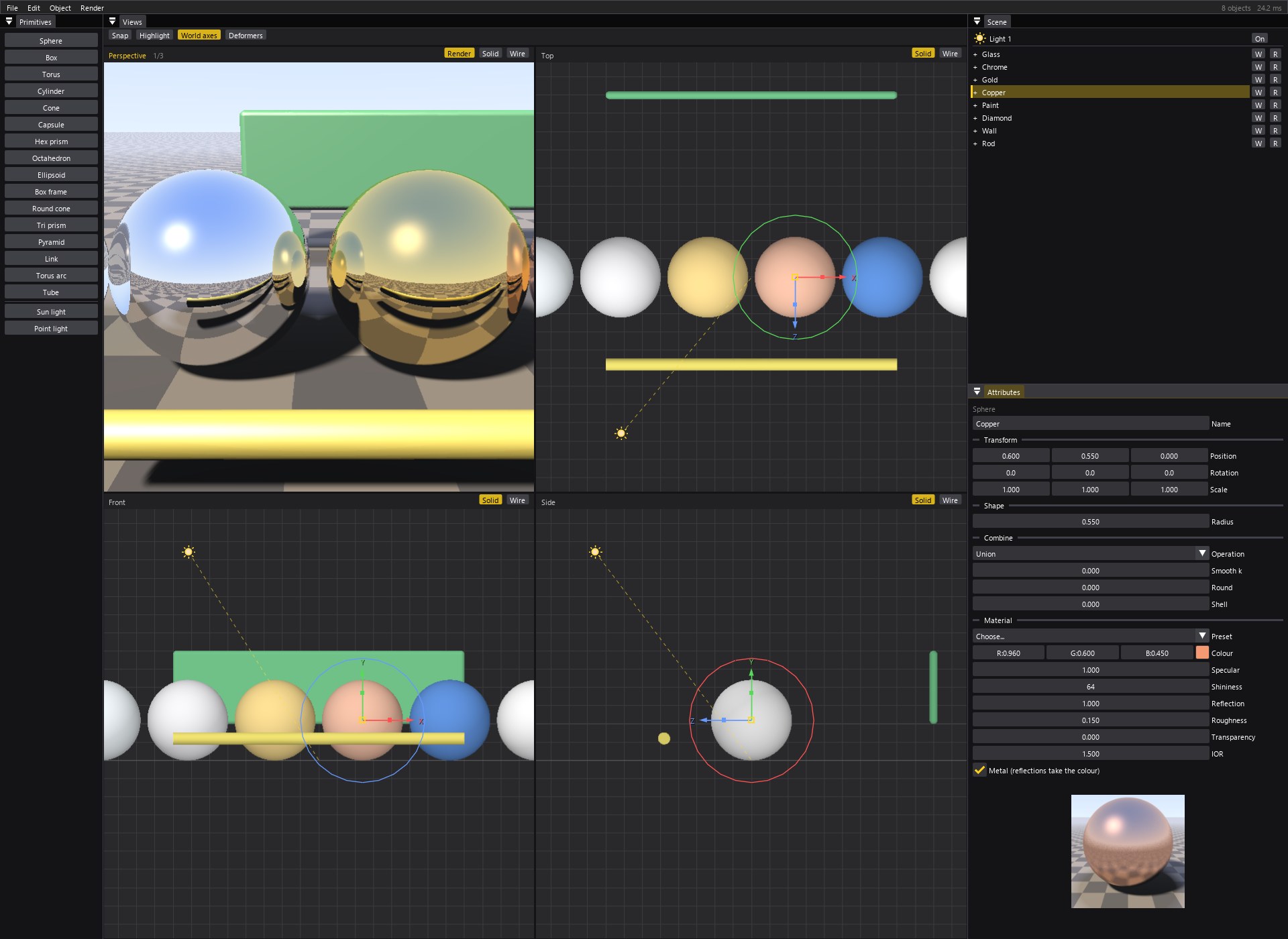Add an Octahedron primitive
1288x939 pixels.
pos(51,158)
